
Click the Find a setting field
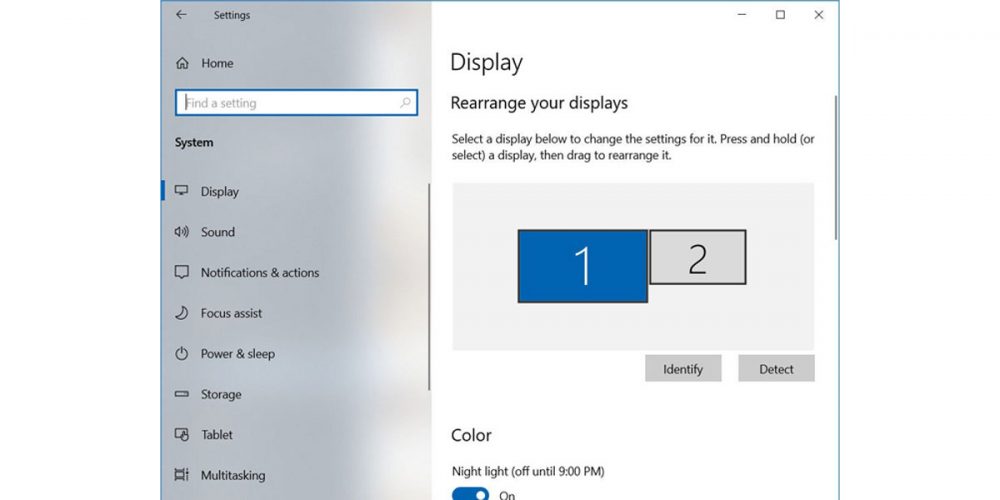(290, 103)
